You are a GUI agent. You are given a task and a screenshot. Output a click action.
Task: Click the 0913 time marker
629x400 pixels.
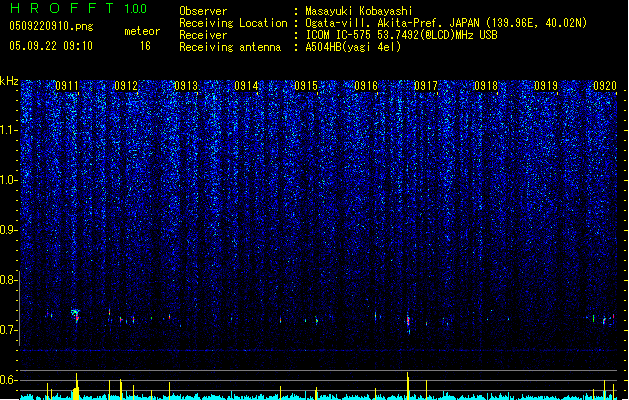pos(186,86)
